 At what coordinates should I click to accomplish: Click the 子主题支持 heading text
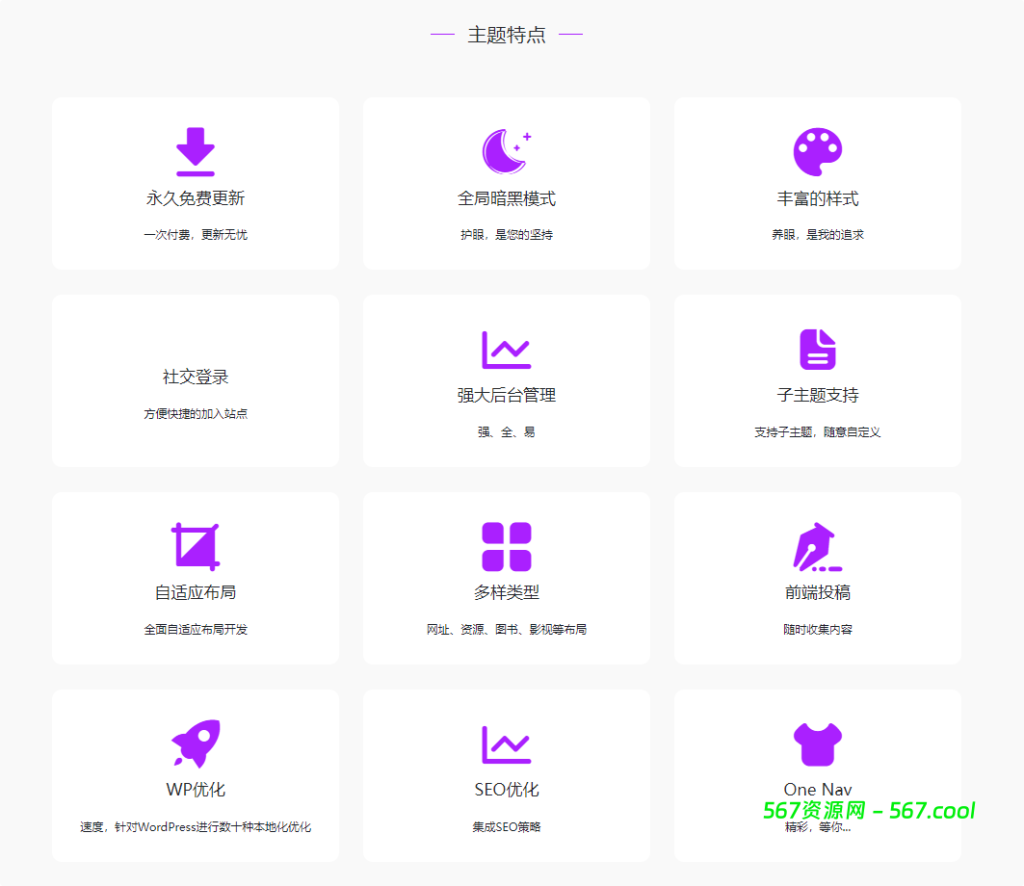817,396
